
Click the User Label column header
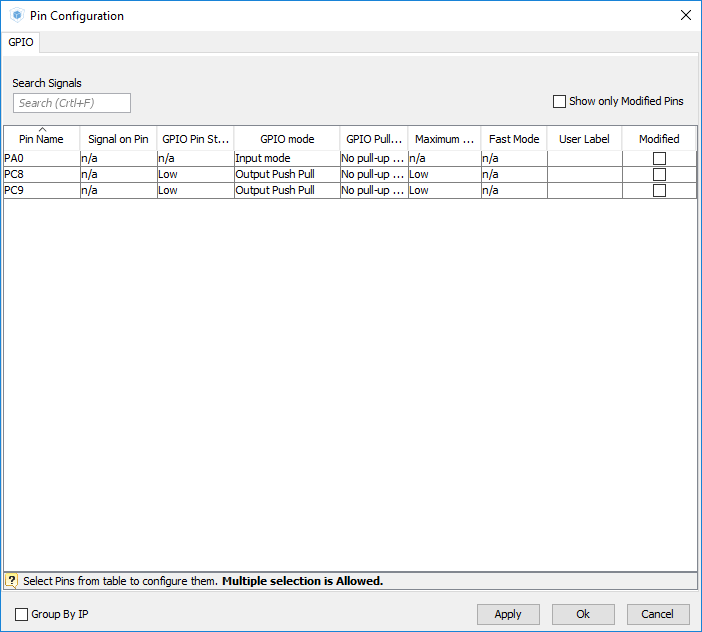coord(584,139)
